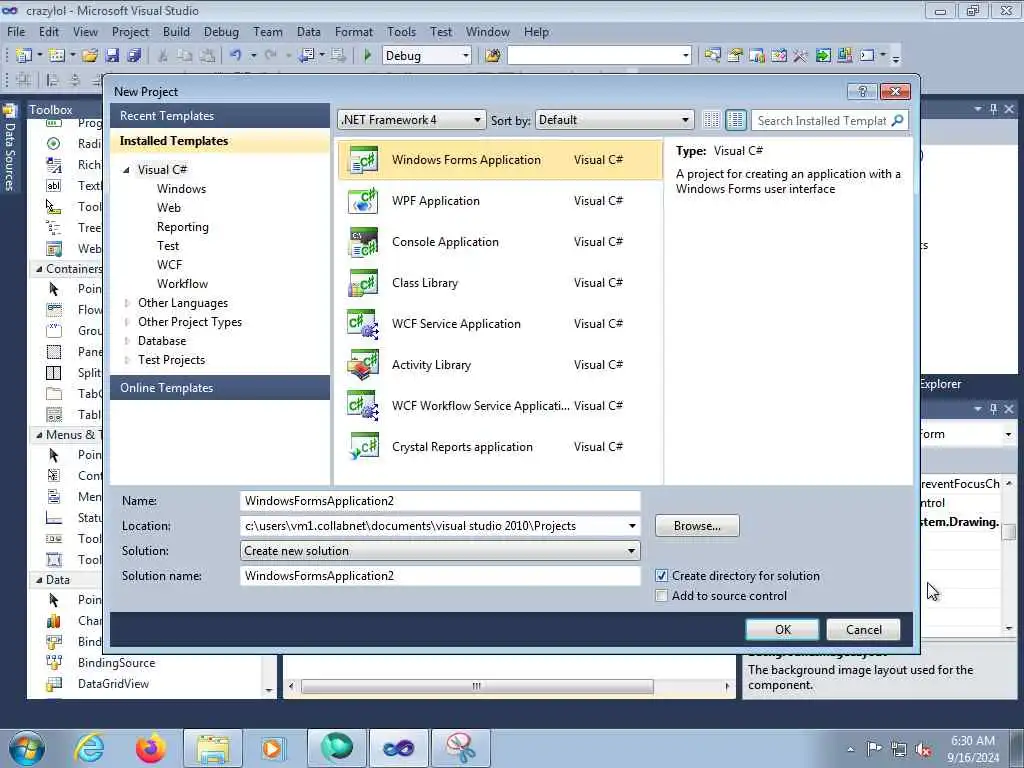The image size is (1024, 768).
Task: Open the File menu
Action: (16, 31)
